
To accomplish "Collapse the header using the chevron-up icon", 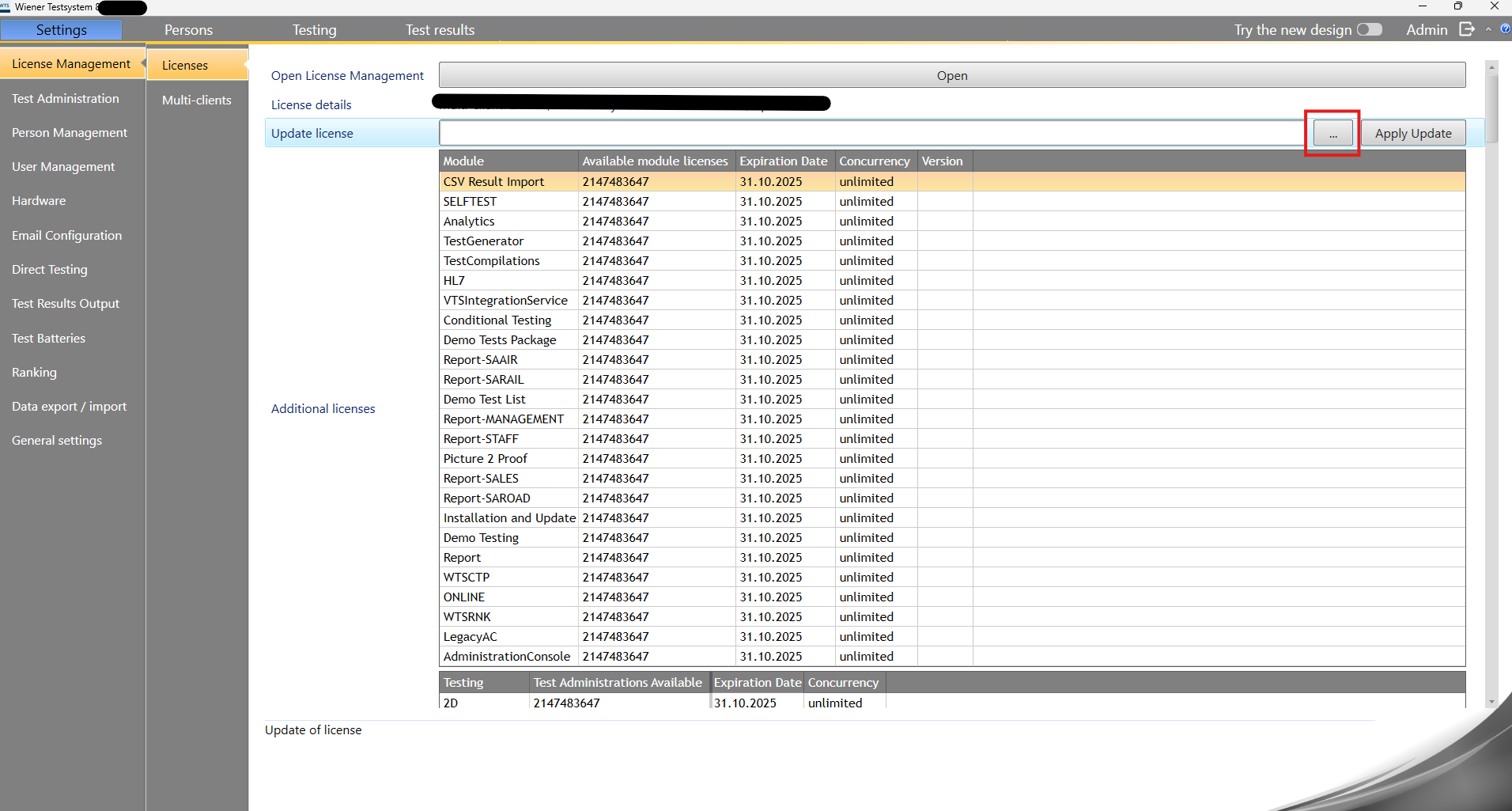I will [x=1488, y=29].
